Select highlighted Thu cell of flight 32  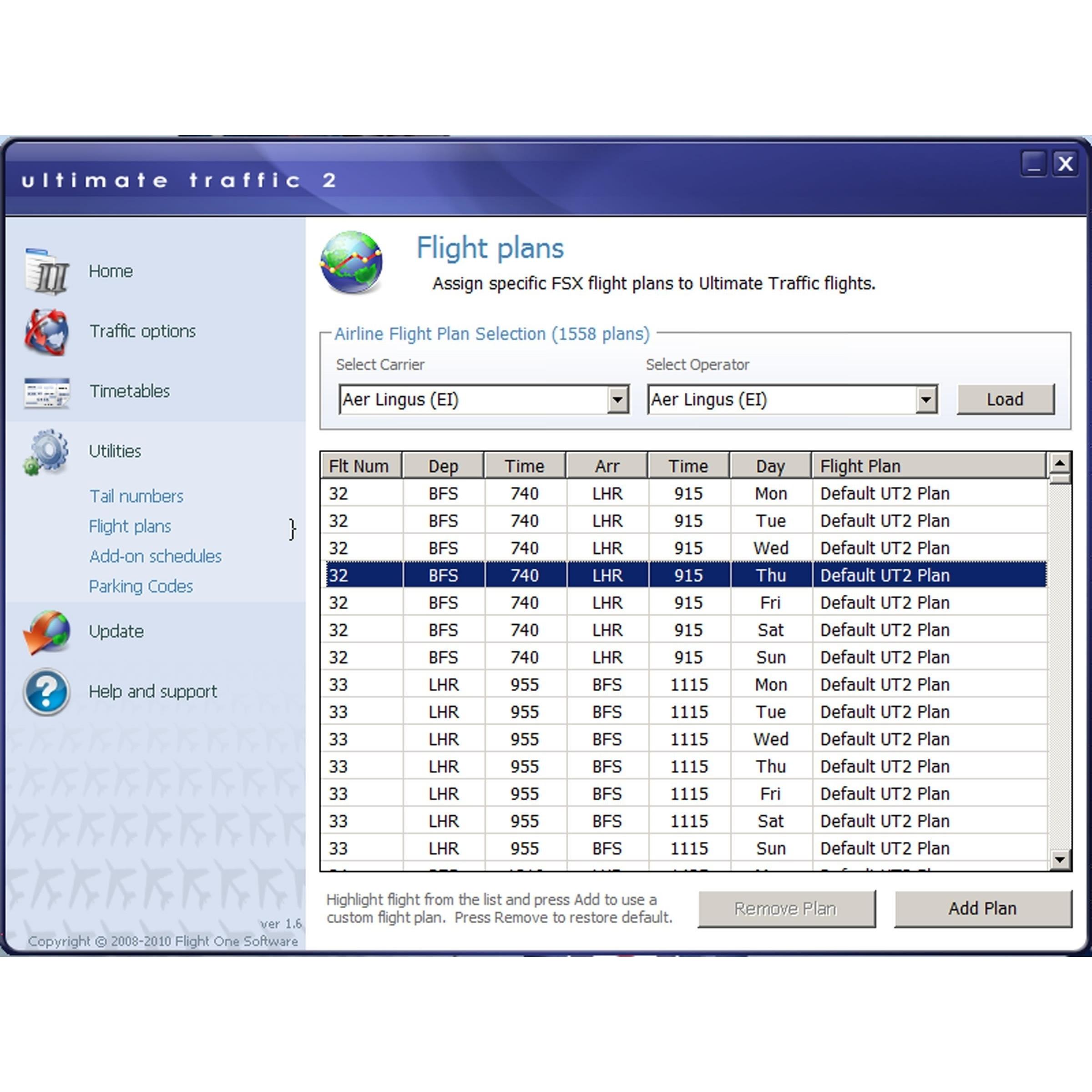coord(771,576)
